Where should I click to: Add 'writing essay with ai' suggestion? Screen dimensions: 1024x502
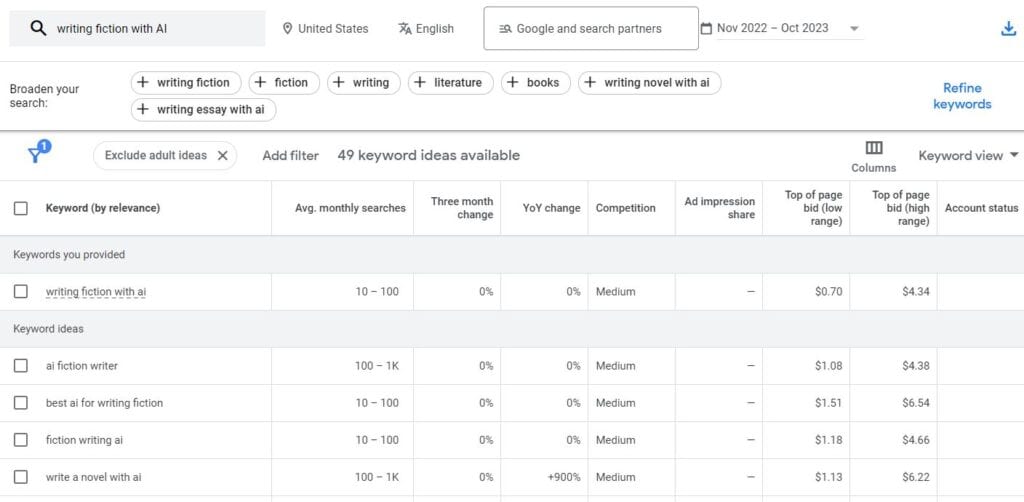tap(204, 110)
